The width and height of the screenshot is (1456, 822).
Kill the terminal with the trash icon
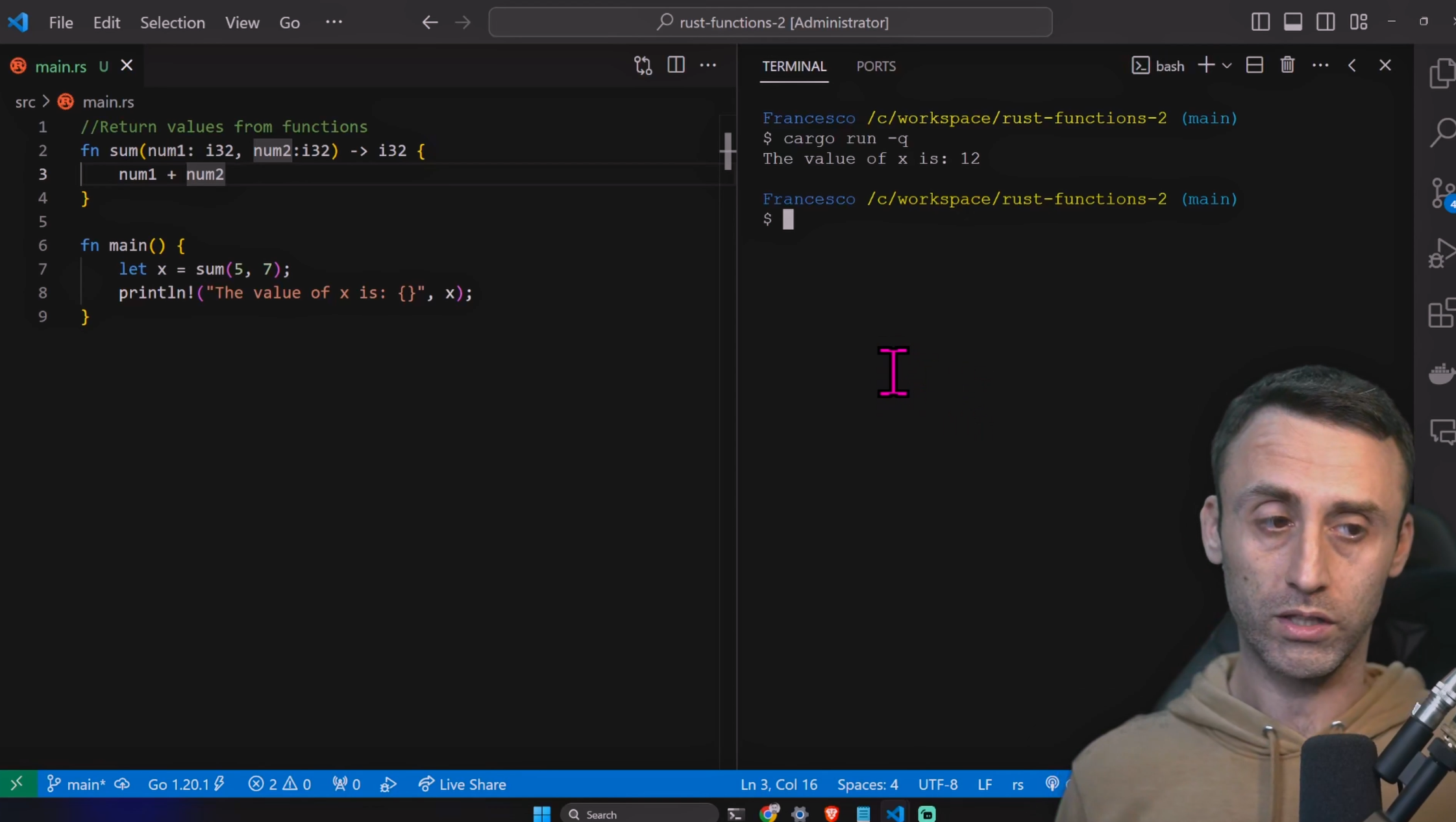pyautogui.click(x=1287, y=65)
